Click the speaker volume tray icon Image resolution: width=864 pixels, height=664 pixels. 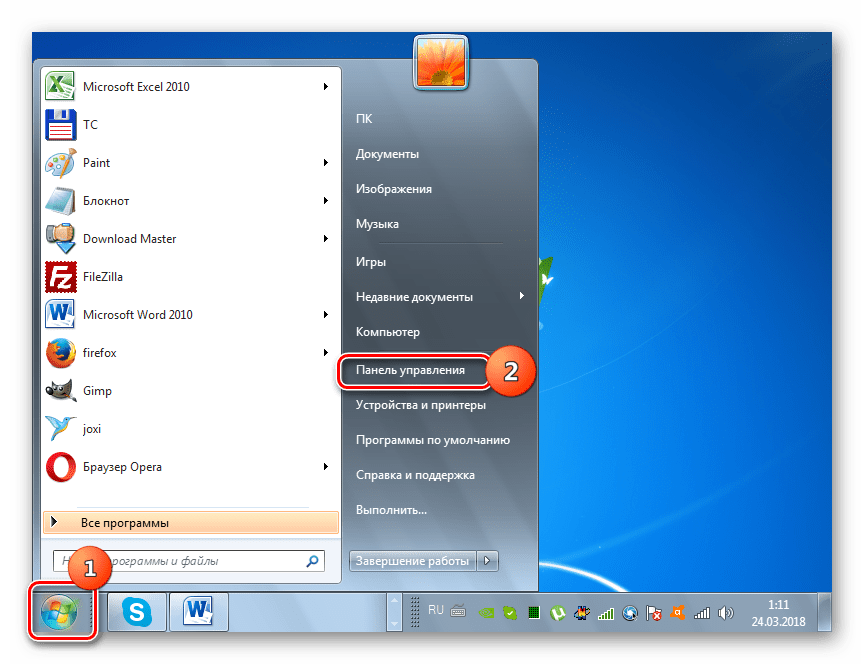coord(726,613)
